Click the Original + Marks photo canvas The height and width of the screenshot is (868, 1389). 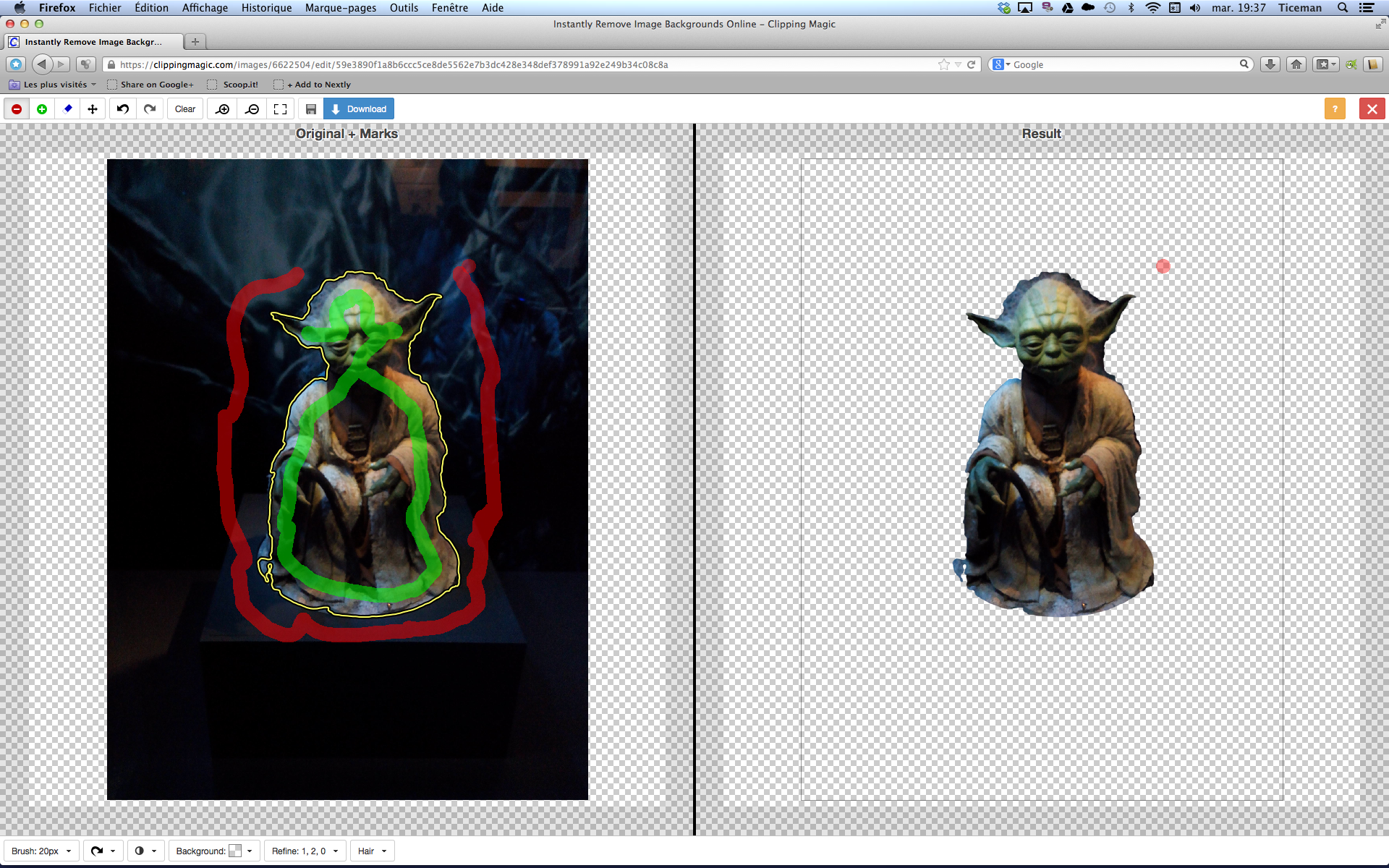click(x=347, y=480)
